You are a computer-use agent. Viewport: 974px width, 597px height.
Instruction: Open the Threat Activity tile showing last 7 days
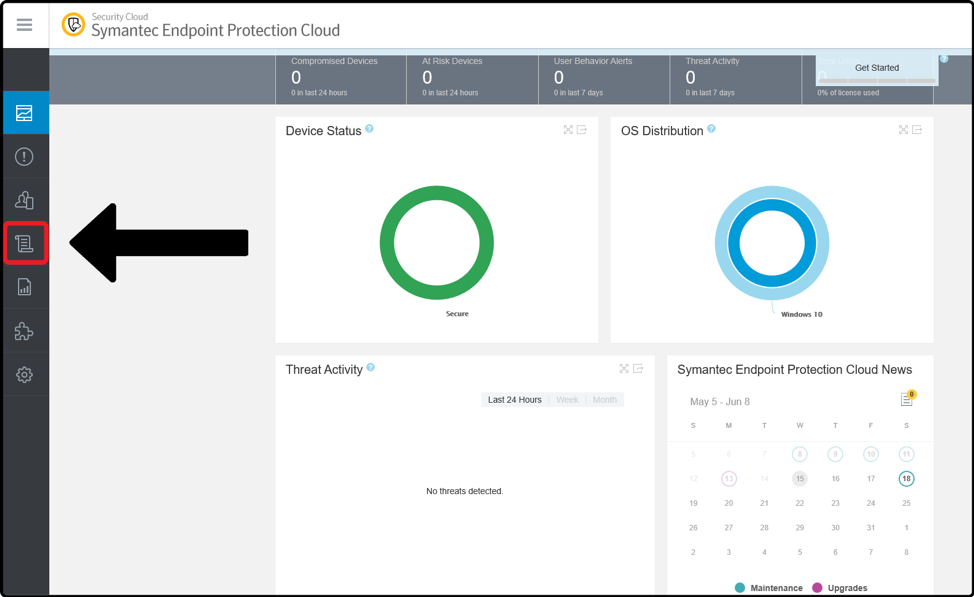pos(736,78)
